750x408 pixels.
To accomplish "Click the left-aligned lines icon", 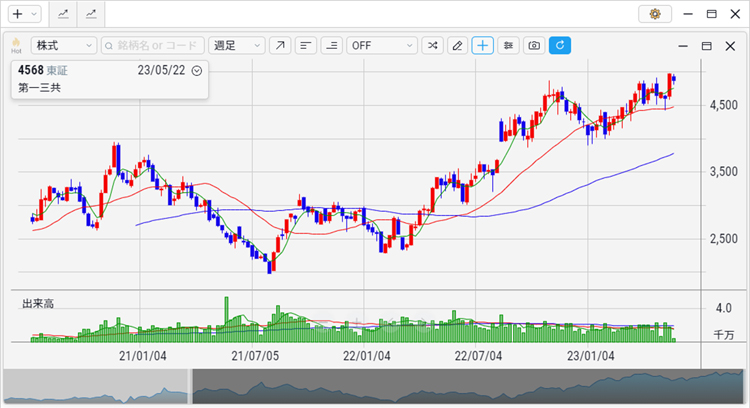I will coord(306,46).
